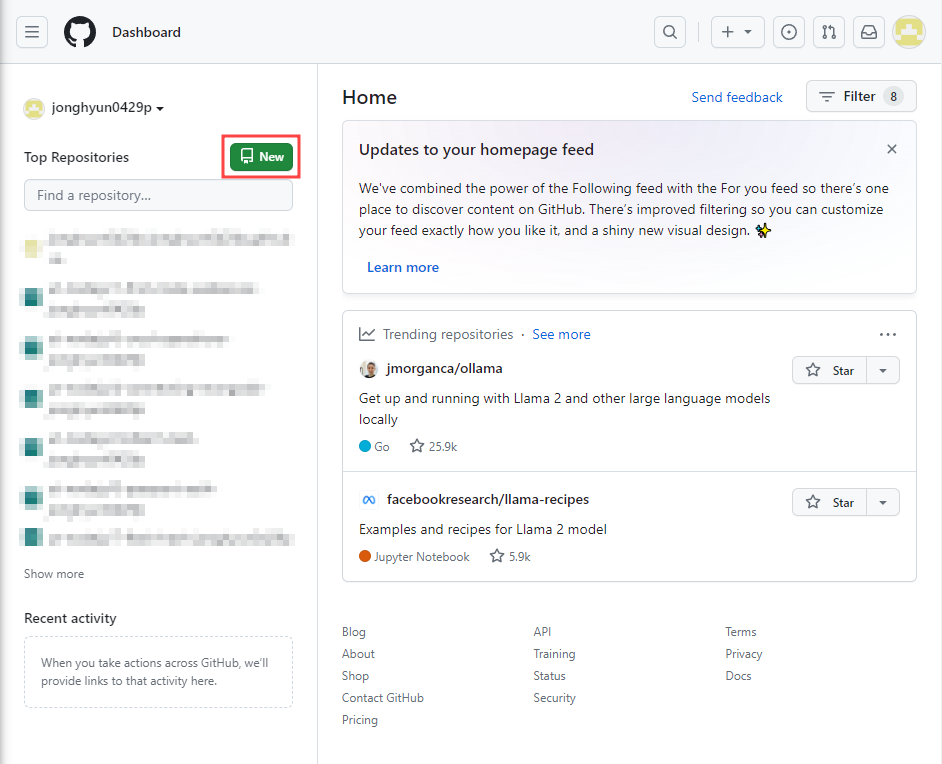Click the Send feedback link
Image resolution: width=942 pixels, height=764 pixels.
(x=737, y=97)
